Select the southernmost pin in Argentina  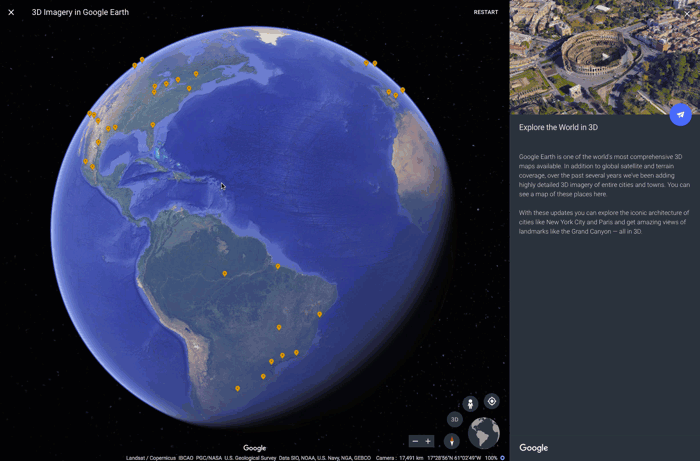tap(238, 389)
